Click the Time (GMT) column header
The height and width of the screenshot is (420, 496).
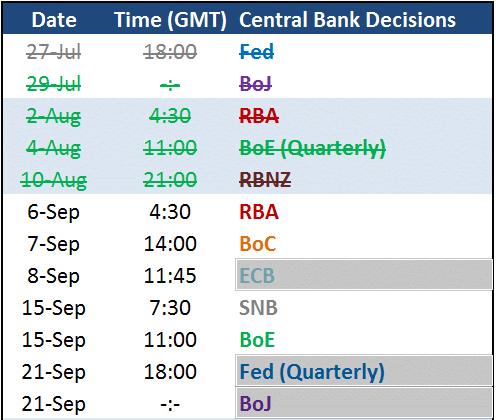[x=170, y=20]
